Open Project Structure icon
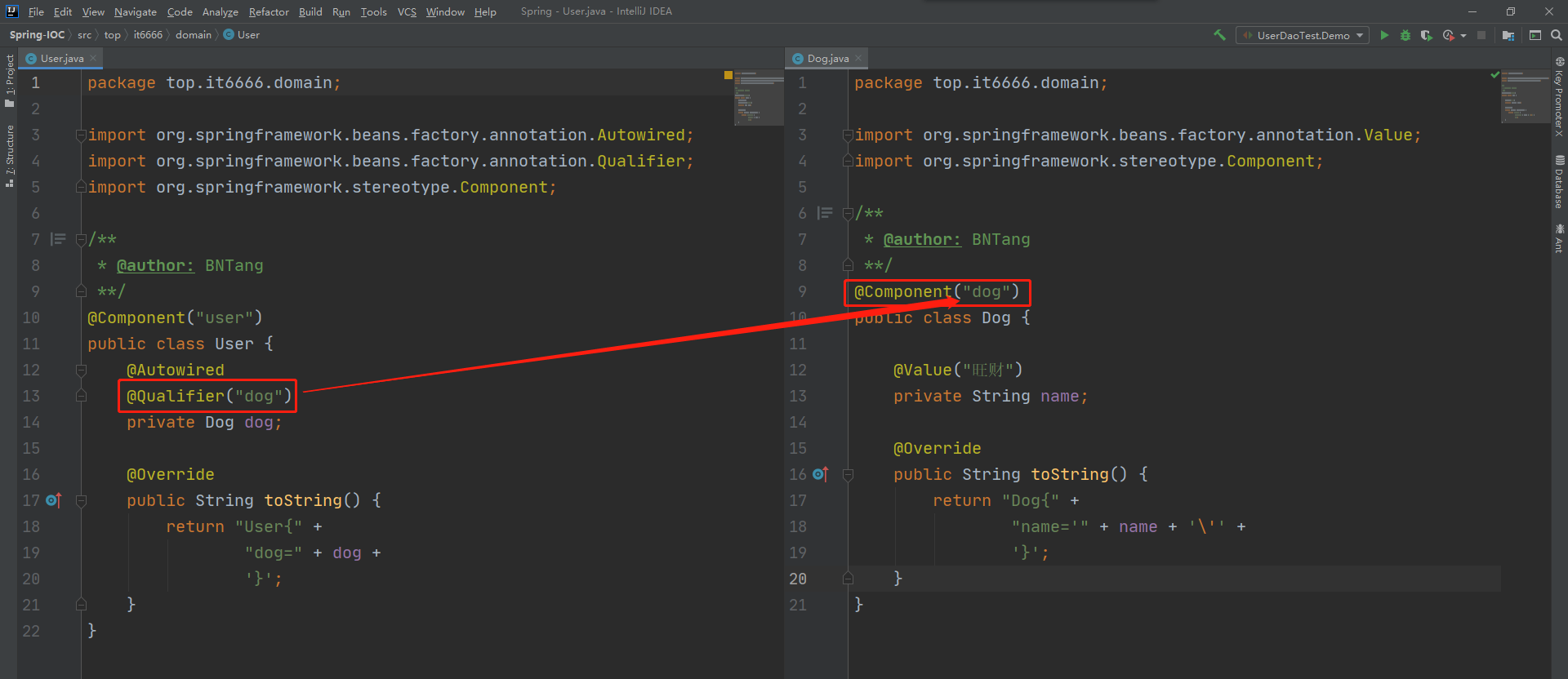Screen dimensions: 1568x679 [x=1508, y=35]
